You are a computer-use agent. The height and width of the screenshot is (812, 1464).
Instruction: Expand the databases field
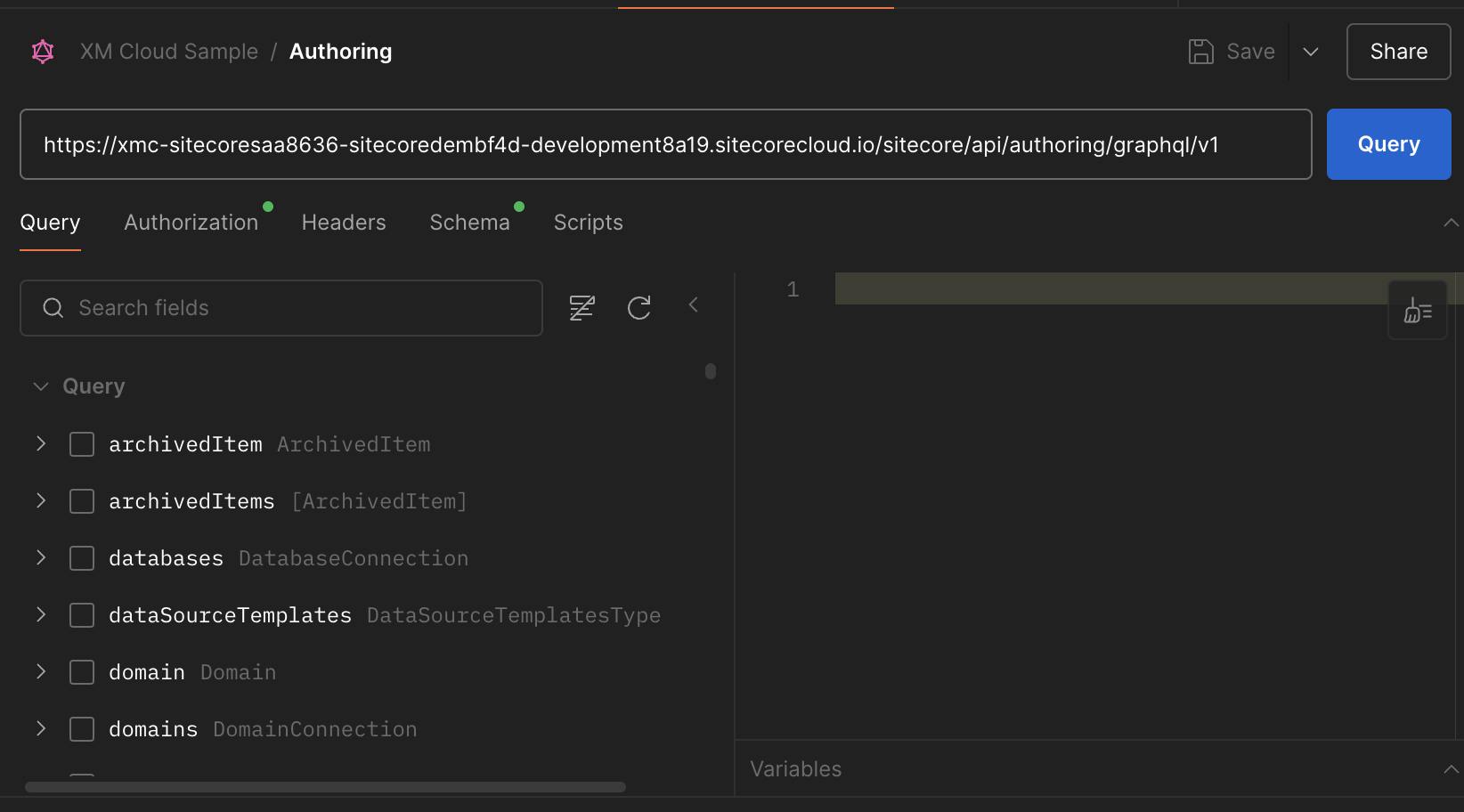41,557
